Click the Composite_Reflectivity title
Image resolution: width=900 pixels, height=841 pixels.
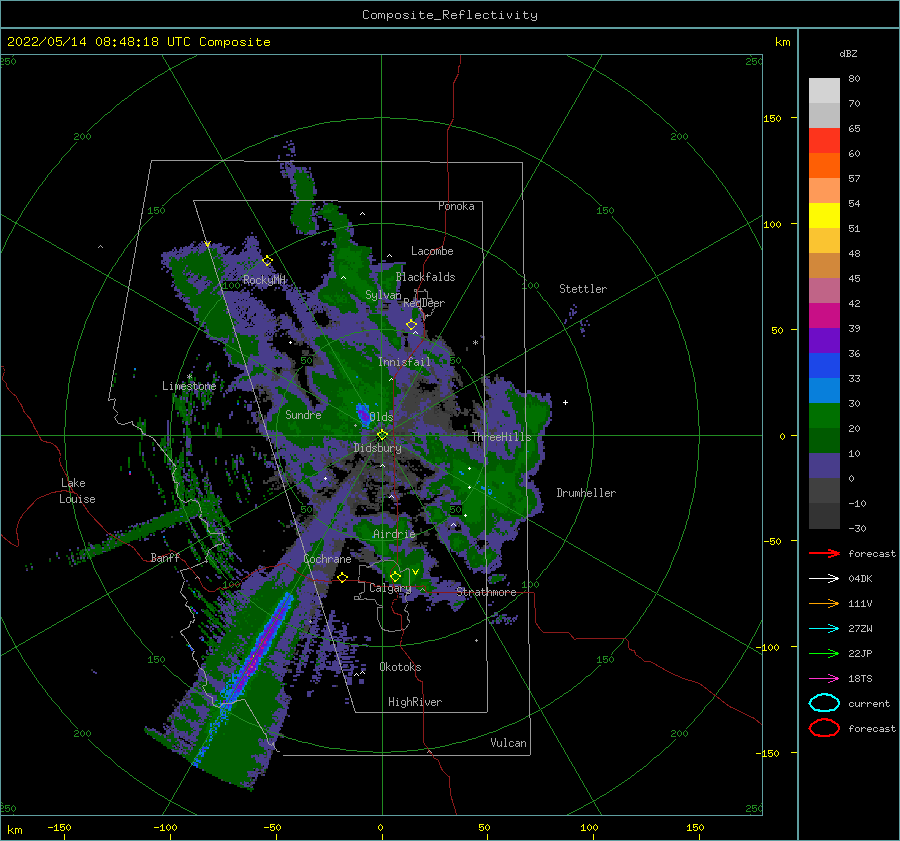[x=449, y=15]
